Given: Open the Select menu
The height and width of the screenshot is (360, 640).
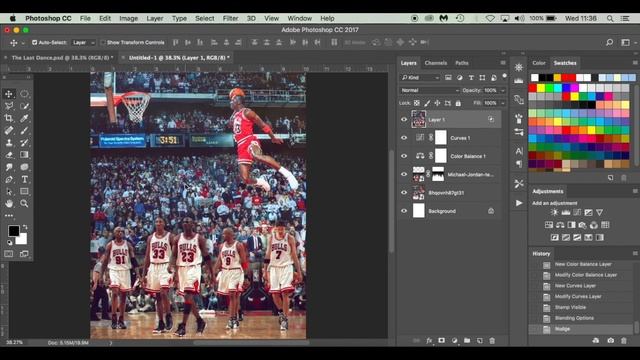Looking at the screenshot, I should click(x=204, y=18).
